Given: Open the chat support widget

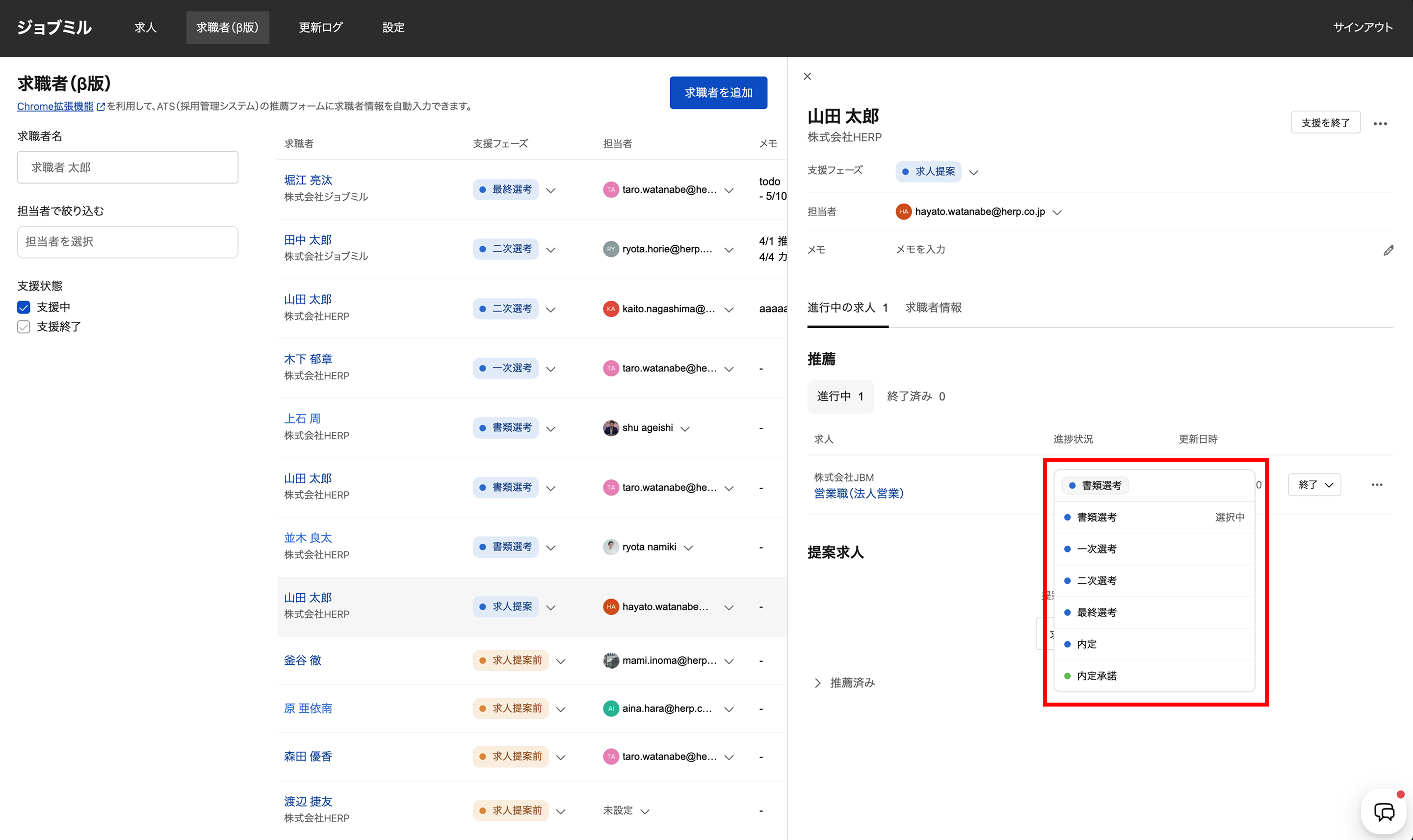Looking at the screenshot, I should click(x=1384, y=812).
